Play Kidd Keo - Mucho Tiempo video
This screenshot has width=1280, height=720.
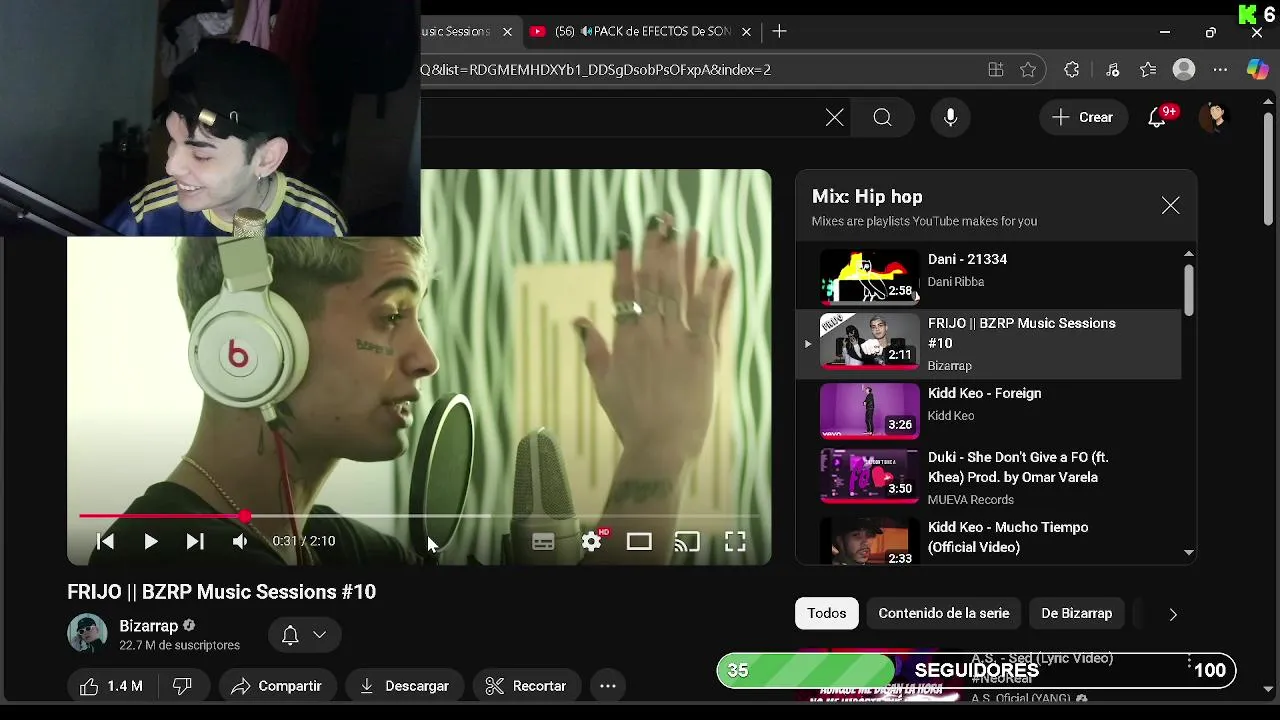pyautogui.click(x=988, y=540)
